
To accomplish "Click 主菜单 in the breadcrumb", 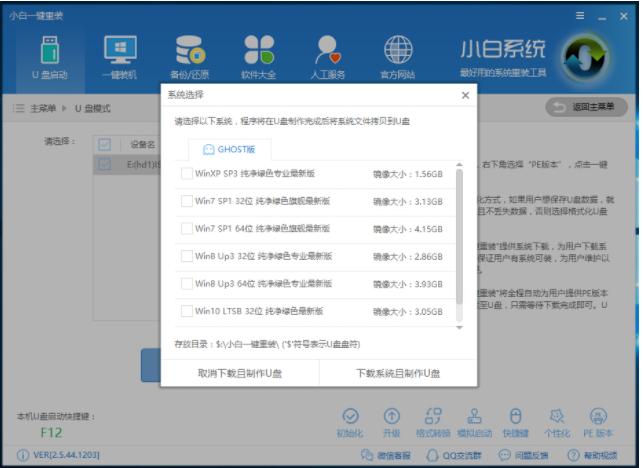I will [42, 107].
